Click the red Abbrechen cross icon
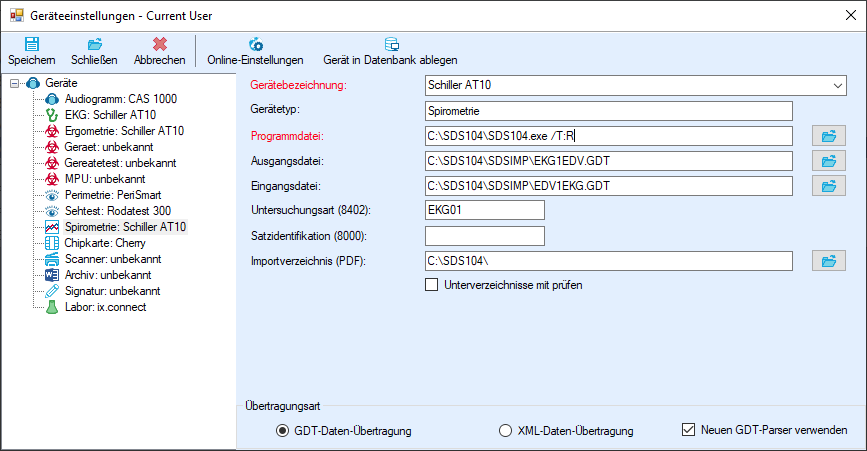Screen dimensions: 867x451 [x=160, y=44]
